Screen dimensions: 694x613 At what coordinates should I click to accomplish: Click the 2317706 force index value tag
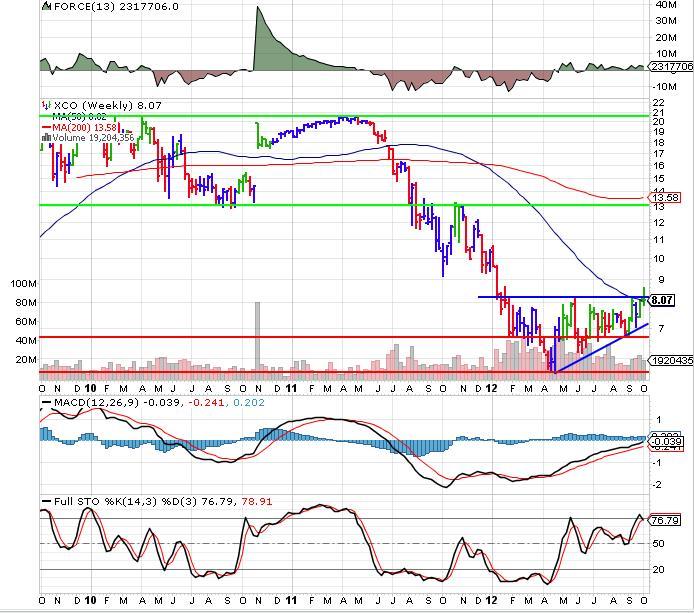671,66
